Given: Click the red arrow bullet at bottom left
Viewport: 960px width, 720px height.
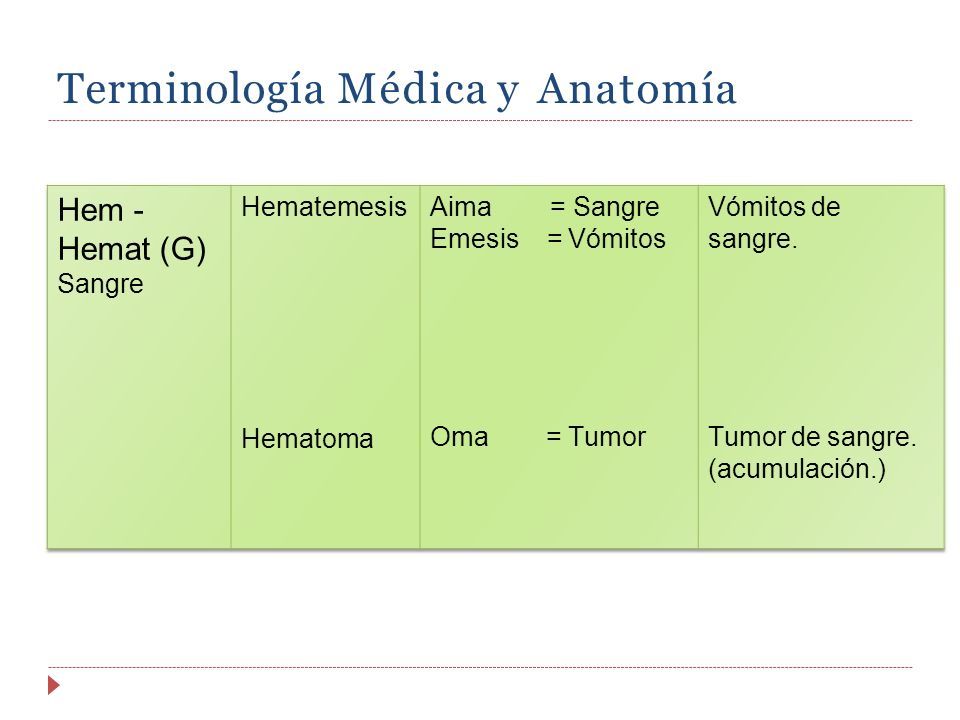Looking at the screenshot, I should (x=54, y=685).
